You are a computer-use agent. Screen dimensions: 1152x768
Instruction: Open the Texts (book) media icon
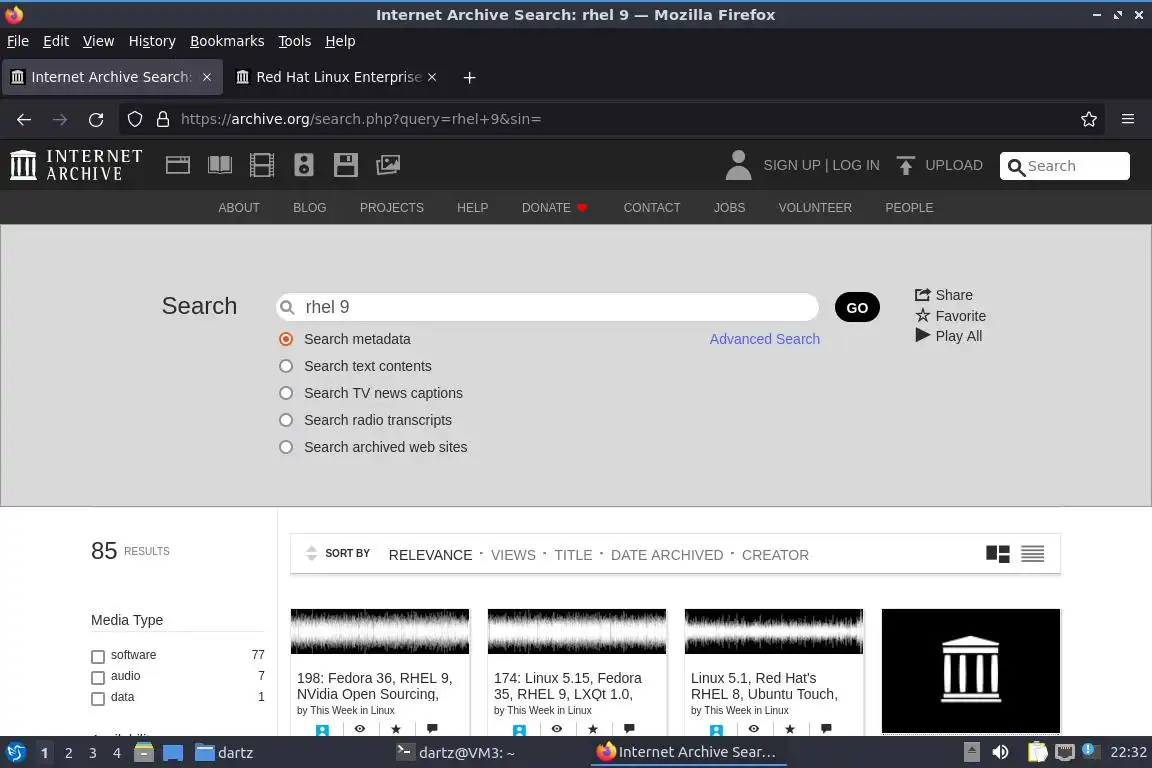tap(220, 165)
